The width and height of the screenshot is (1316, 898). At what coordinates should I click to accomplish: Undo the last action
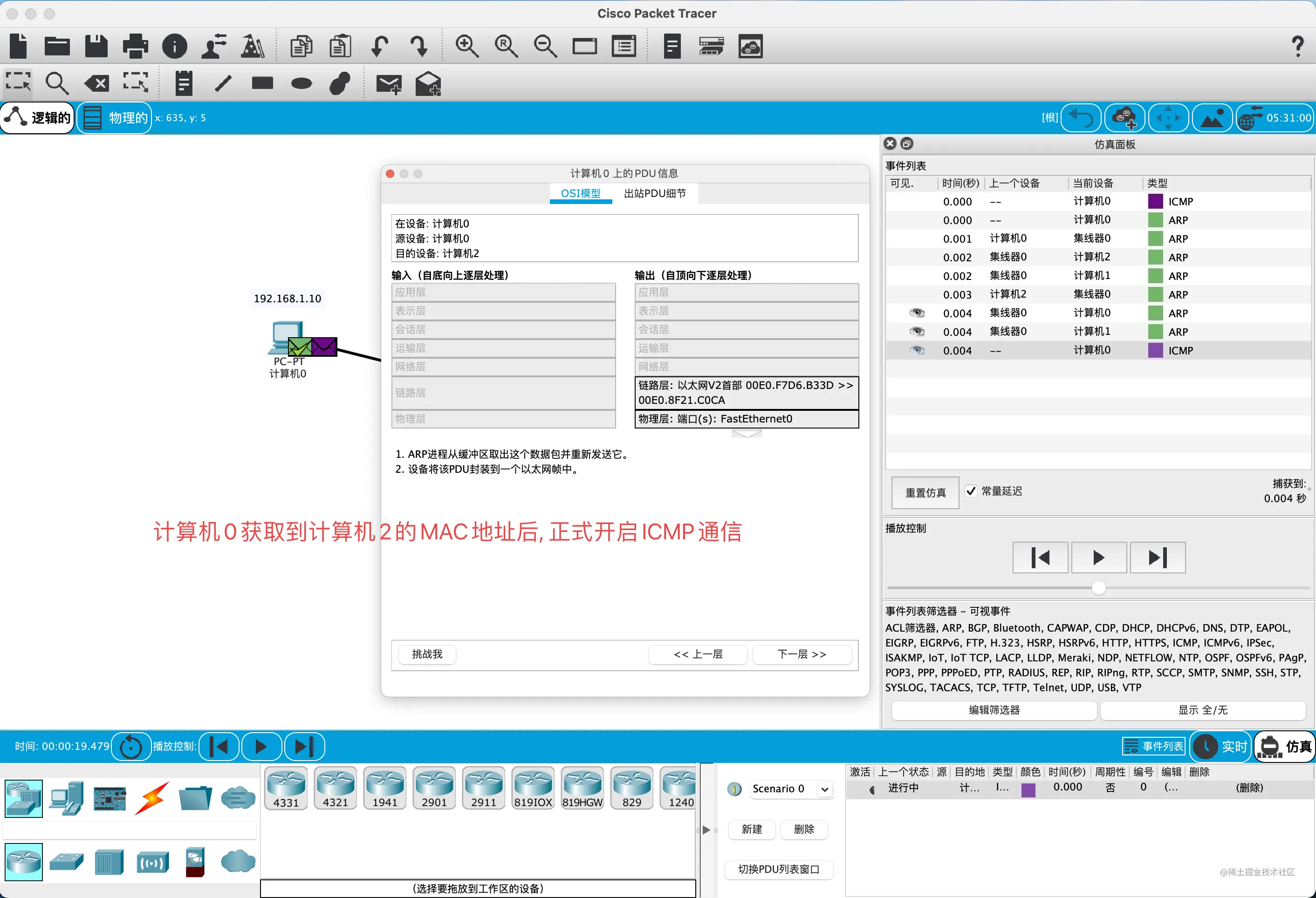[x=380, y=47]
